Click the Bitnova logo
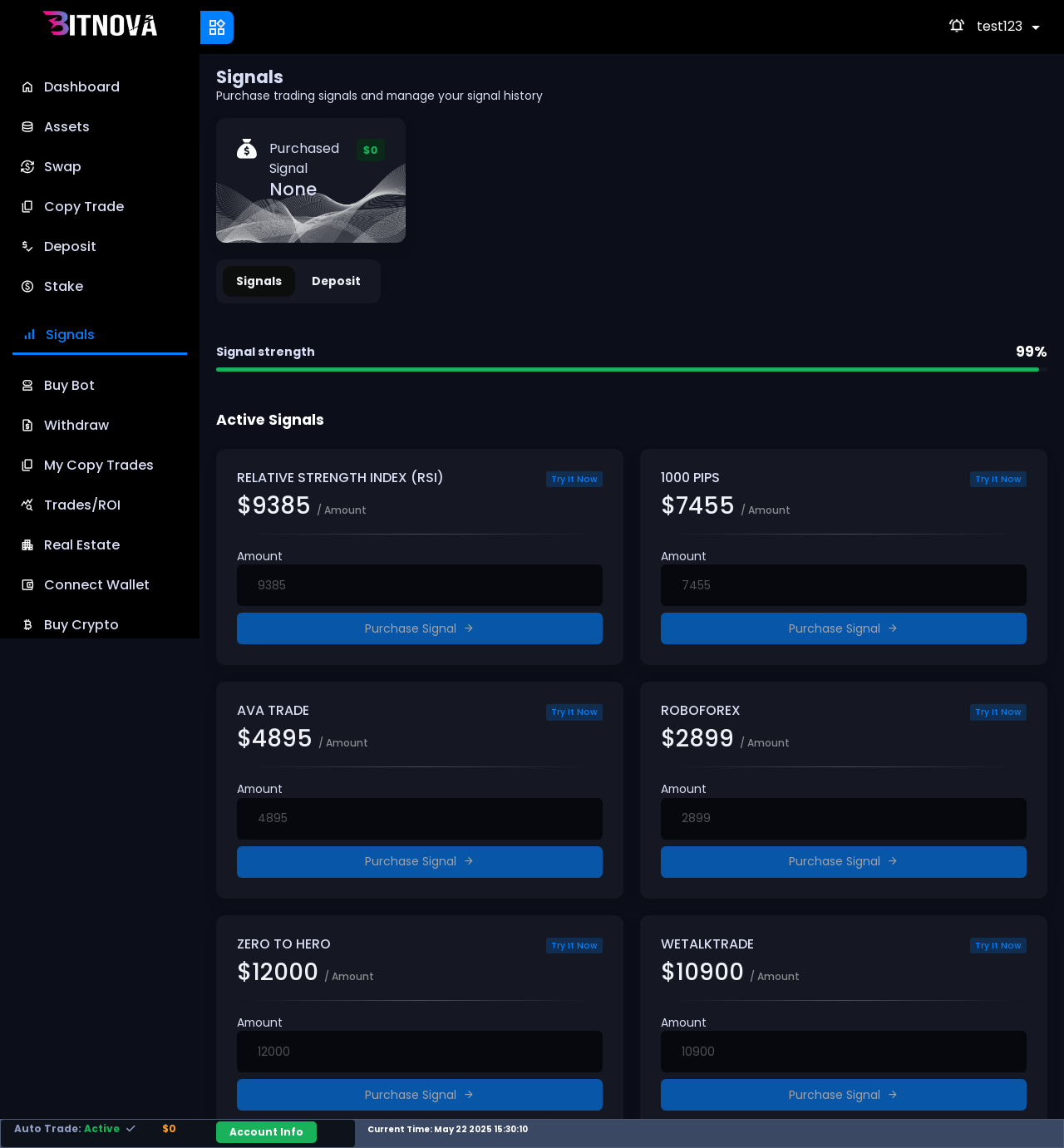The image size is (1064, 1148). pos(100,24)
